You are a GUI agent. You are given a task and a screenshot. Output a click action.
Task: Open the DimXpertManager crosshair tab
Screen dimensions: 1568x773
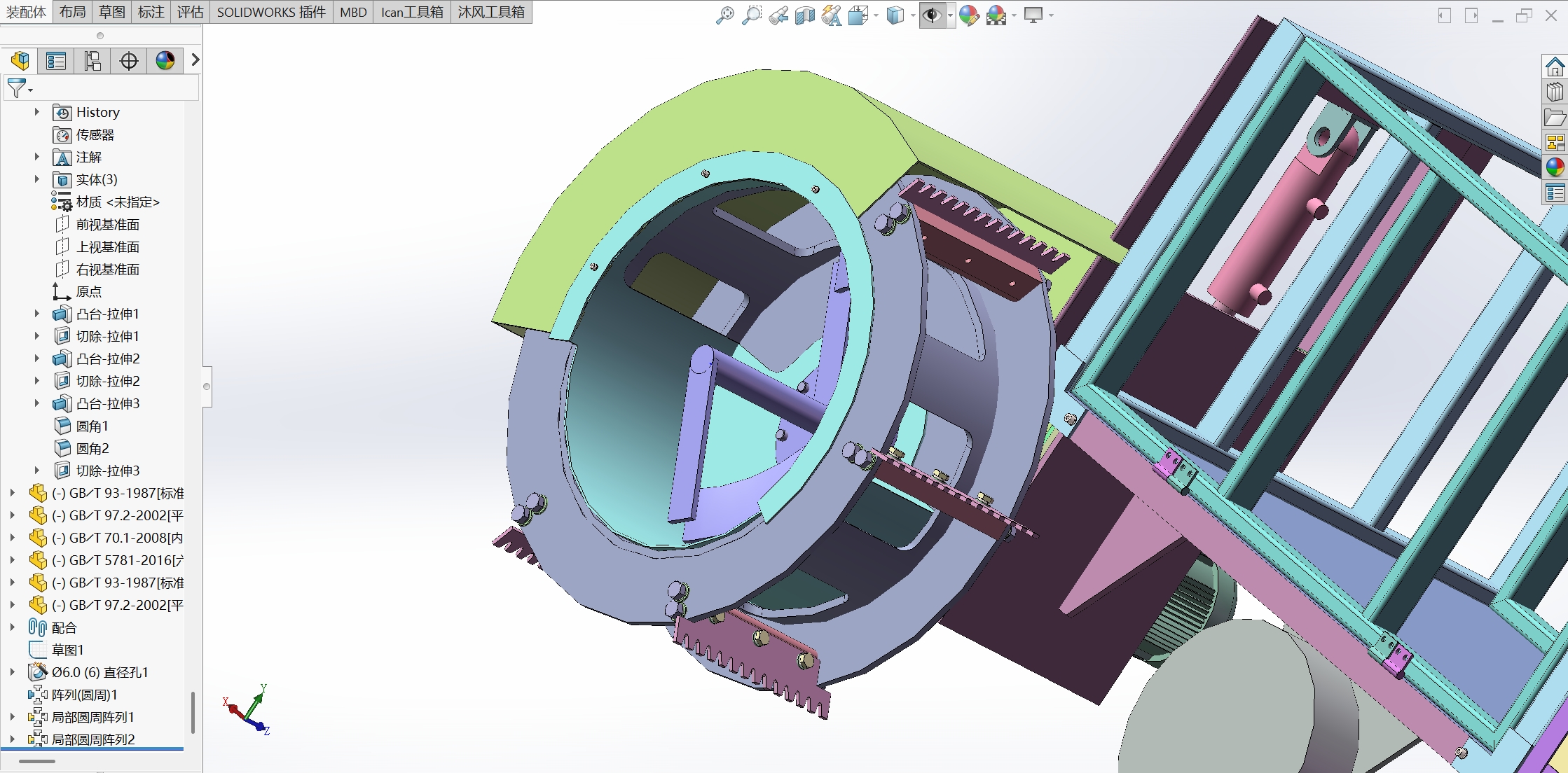[129, 61]
